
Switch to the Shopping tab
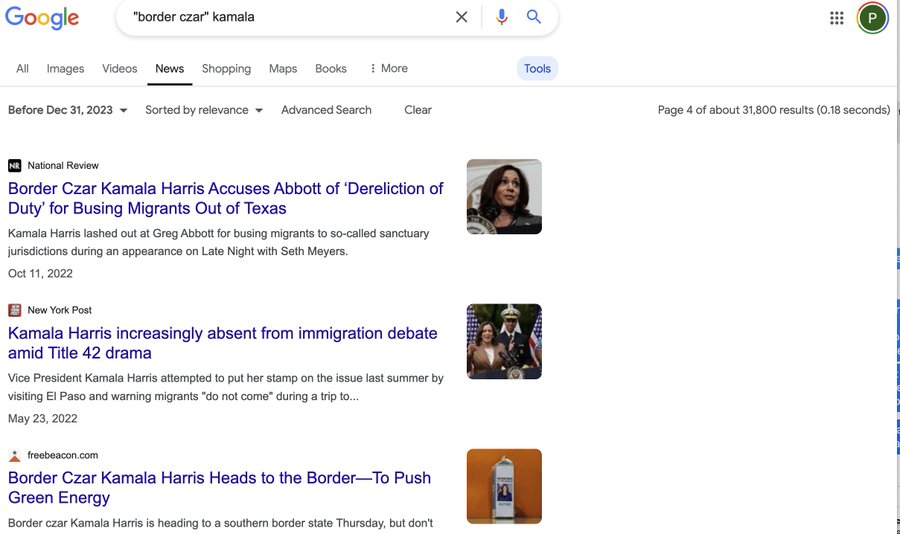point(226,68)
